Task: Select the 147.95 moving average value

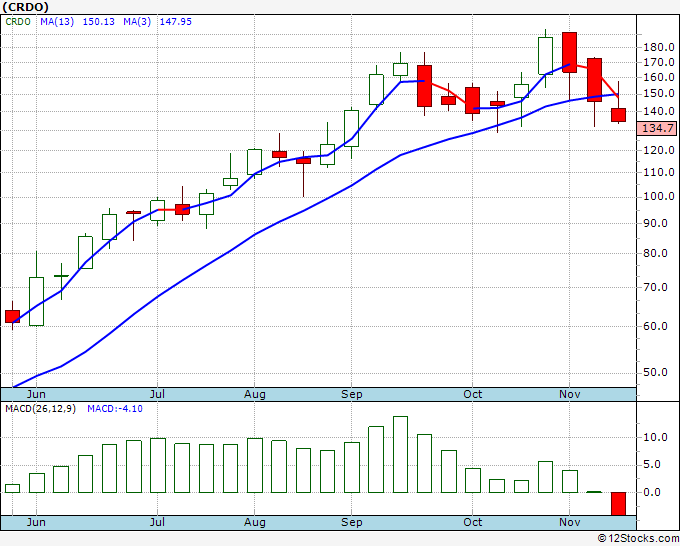Action: tap(176, 22)
